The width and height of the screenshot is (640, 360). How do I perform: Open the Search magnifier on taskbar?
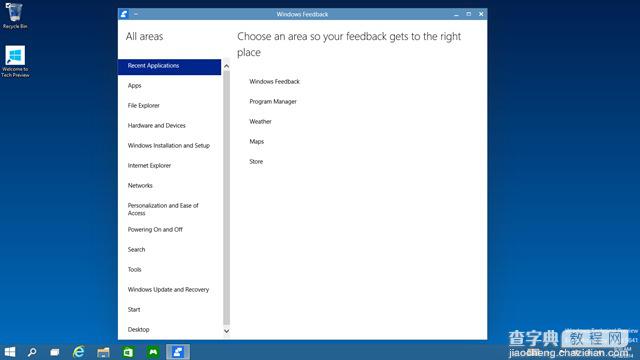click(32, 352)
